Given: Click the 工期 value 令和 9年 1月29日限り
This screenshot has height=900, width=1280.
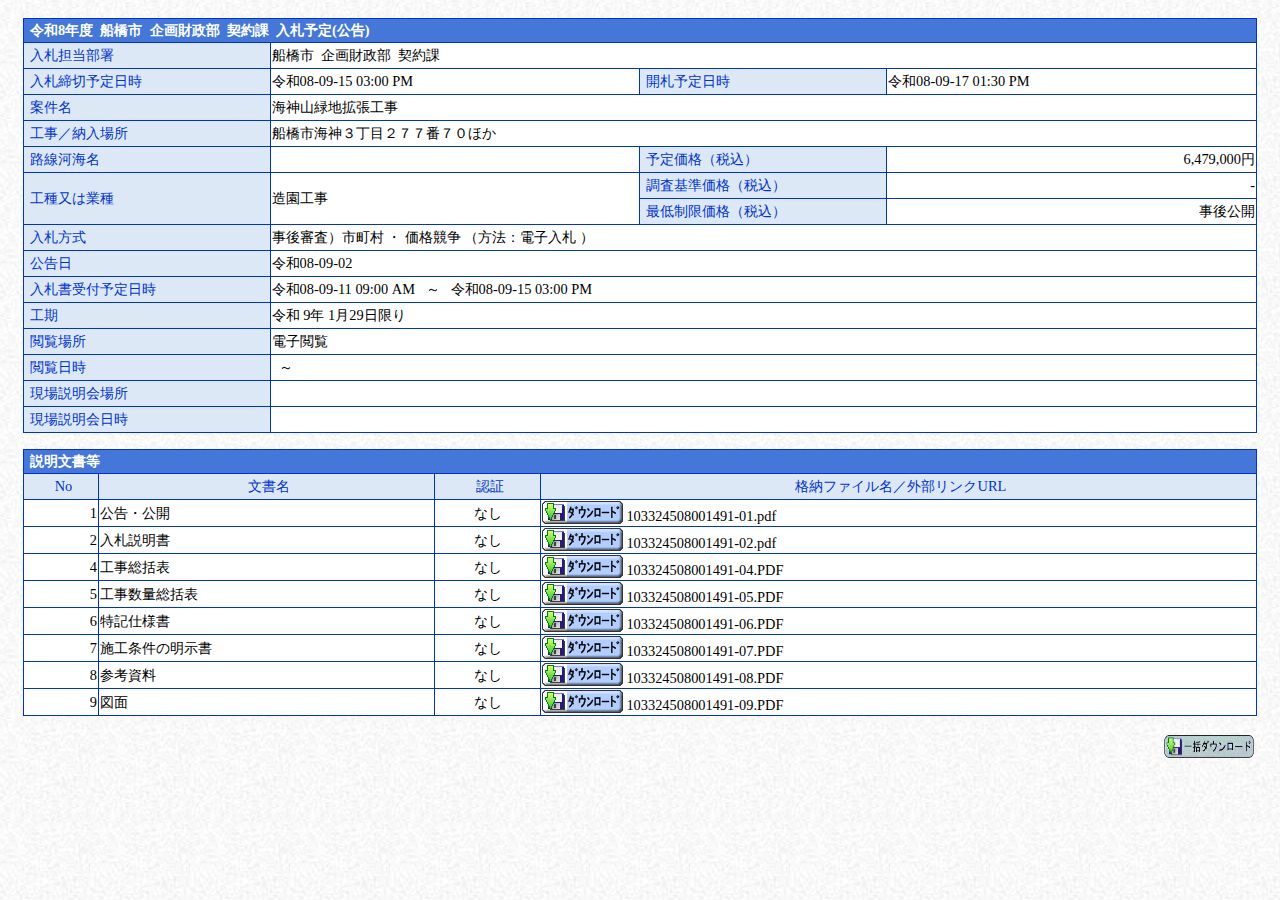Looking at the screenshot, I should [x=338, y=315].
